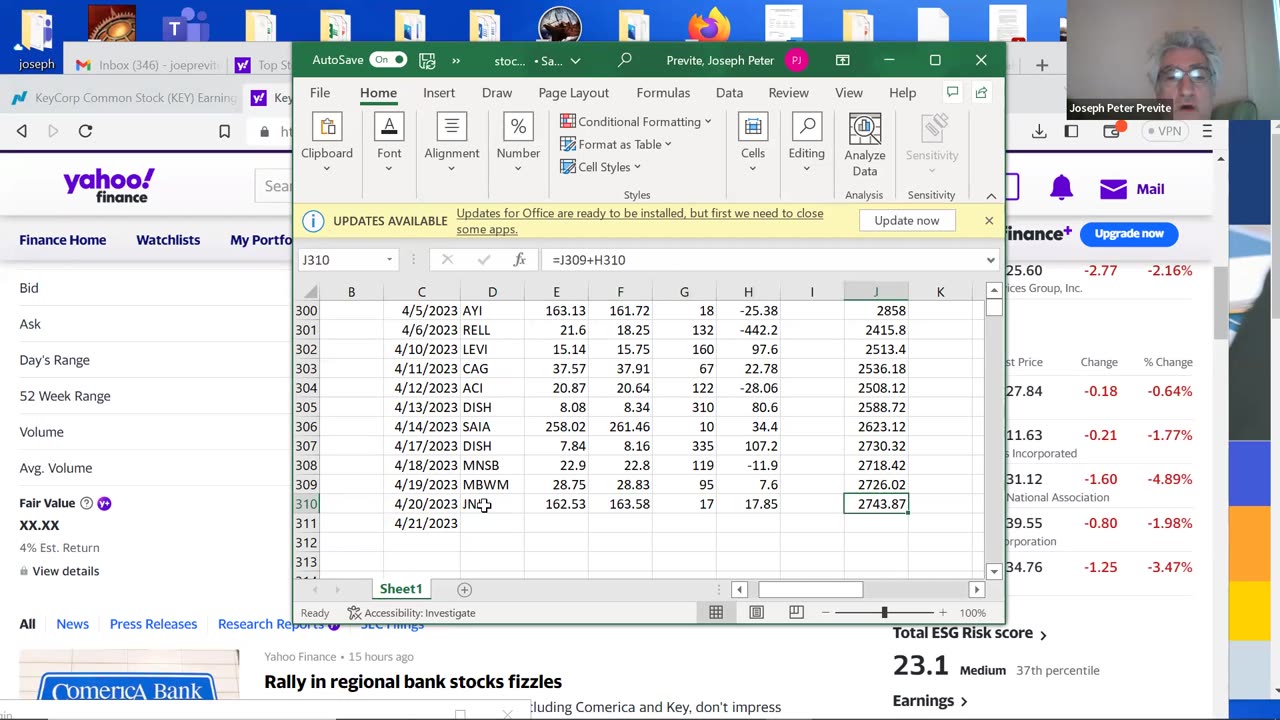
Task: Click the Insert Function fx icon
Action: pyautogui.click(x=519, y=260)
